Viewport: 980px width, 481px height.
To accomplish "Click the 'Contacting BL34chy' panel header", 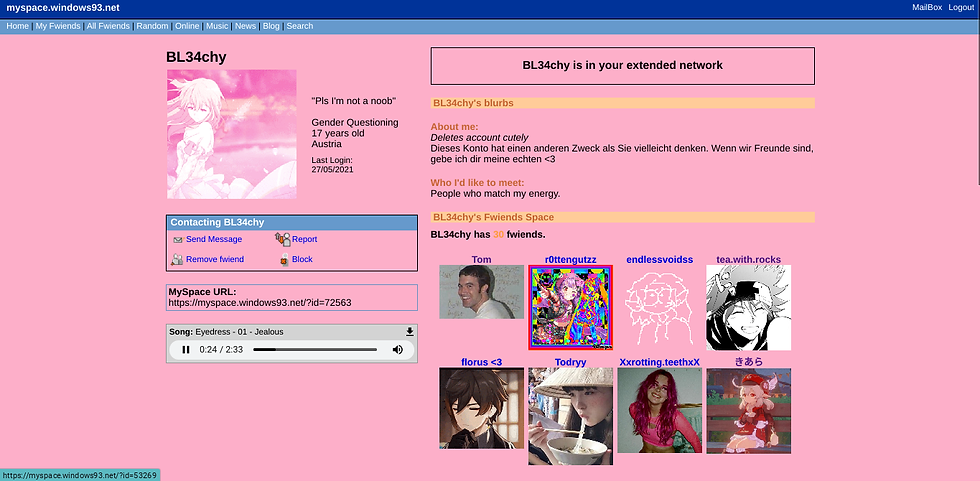I will point(292,222).
